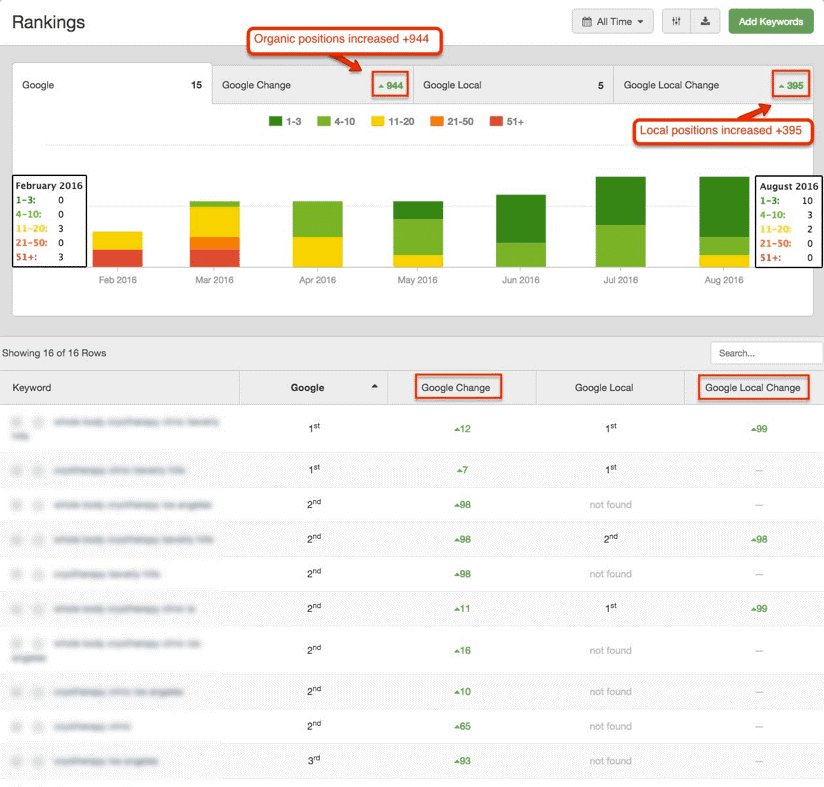
Task: Open the All Time date range dropdown
Action: click(x=613, y=21)
